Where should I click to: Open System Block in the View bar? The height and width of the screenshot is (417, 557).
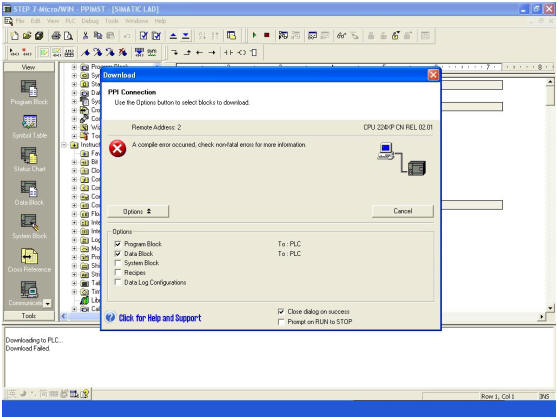tap(29, 226)
